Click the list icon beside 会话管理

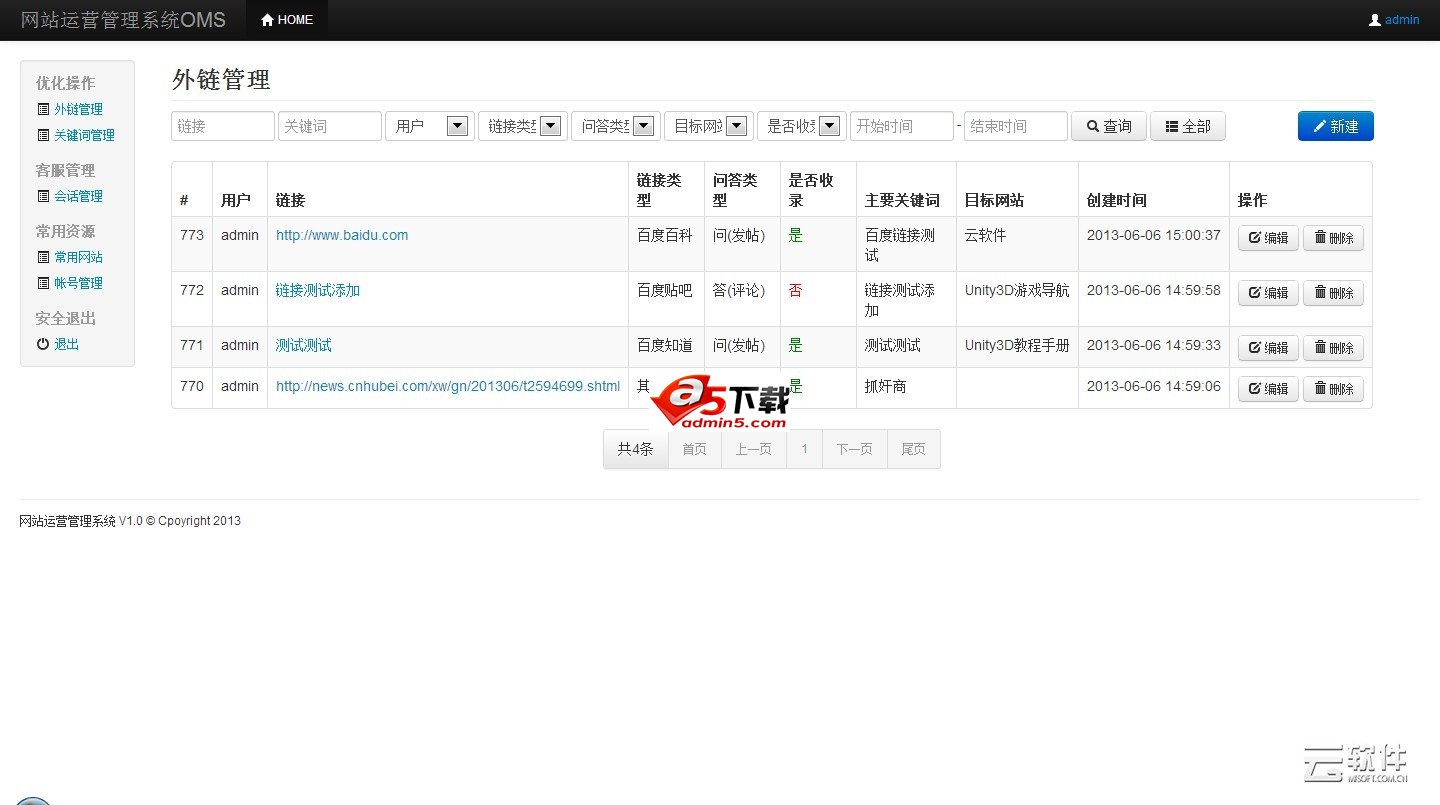(x=43, y=196)
